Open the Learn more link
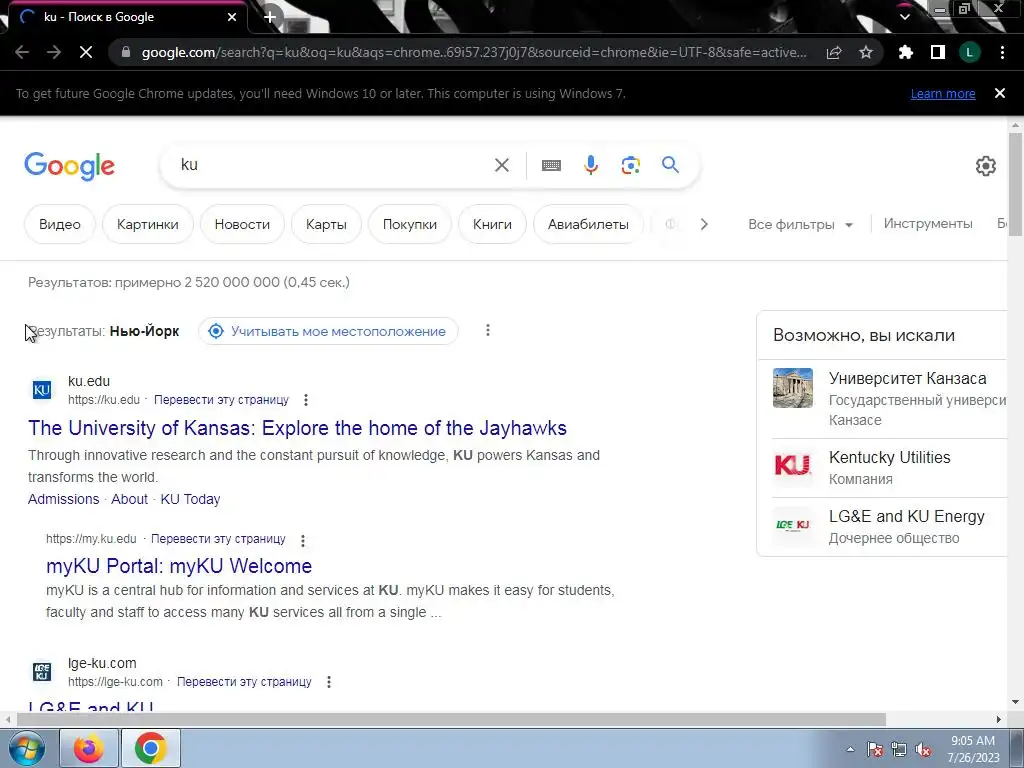The image size is (1024, 768). click(x=943, y=93)
